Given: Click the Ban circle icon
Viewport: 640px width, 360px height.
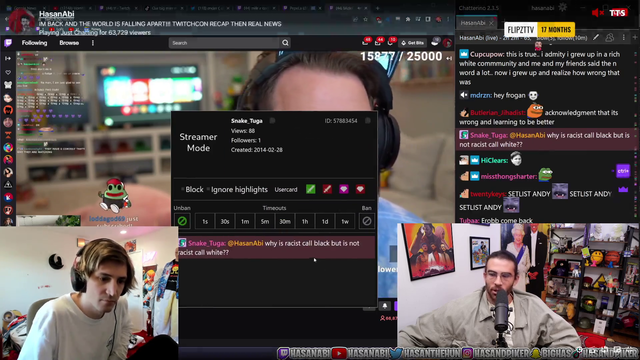Looking at the screenshot, I should (367, 221).
